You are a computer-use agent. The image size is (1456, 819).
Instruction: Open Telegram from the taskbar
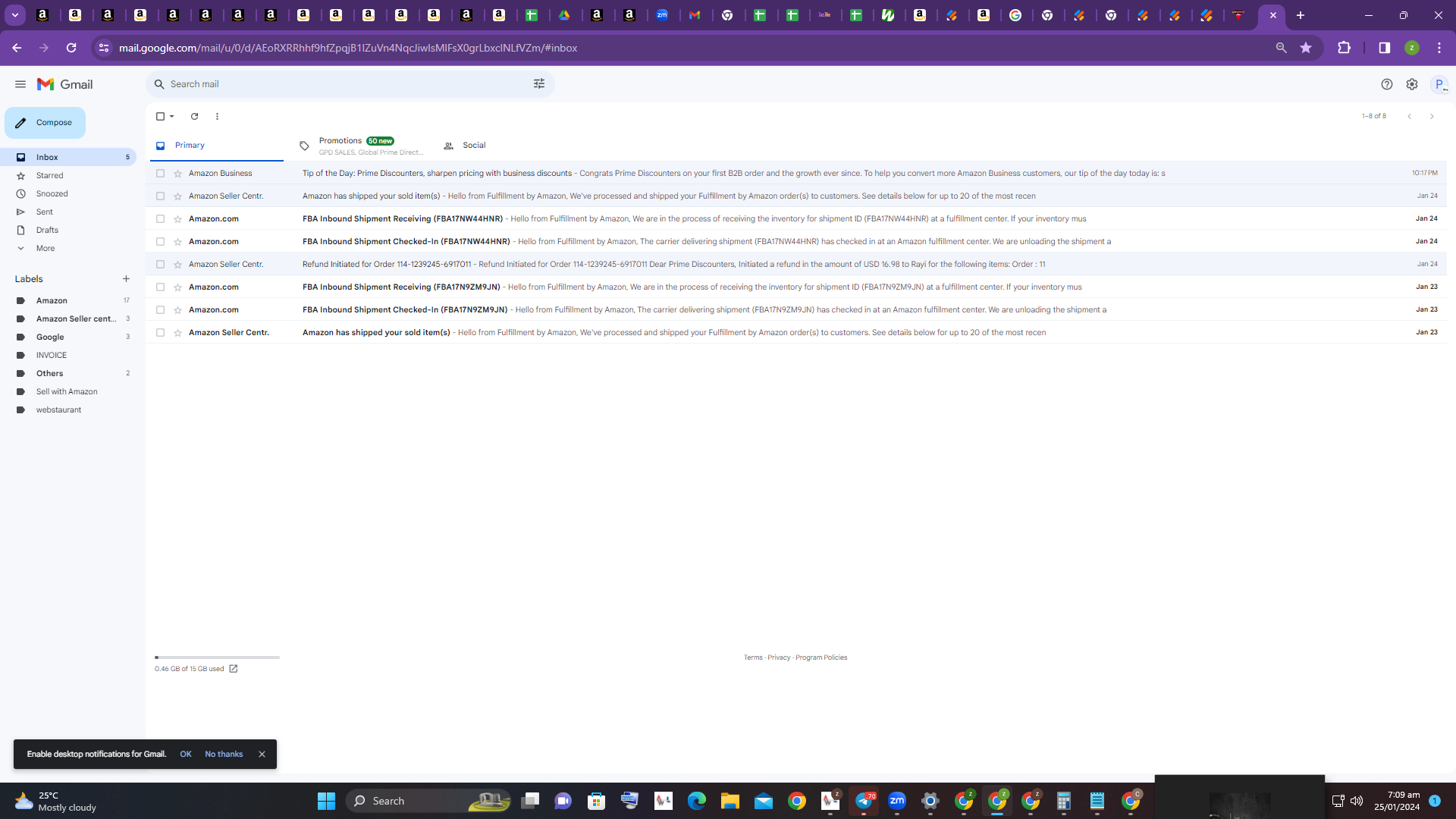864,801
